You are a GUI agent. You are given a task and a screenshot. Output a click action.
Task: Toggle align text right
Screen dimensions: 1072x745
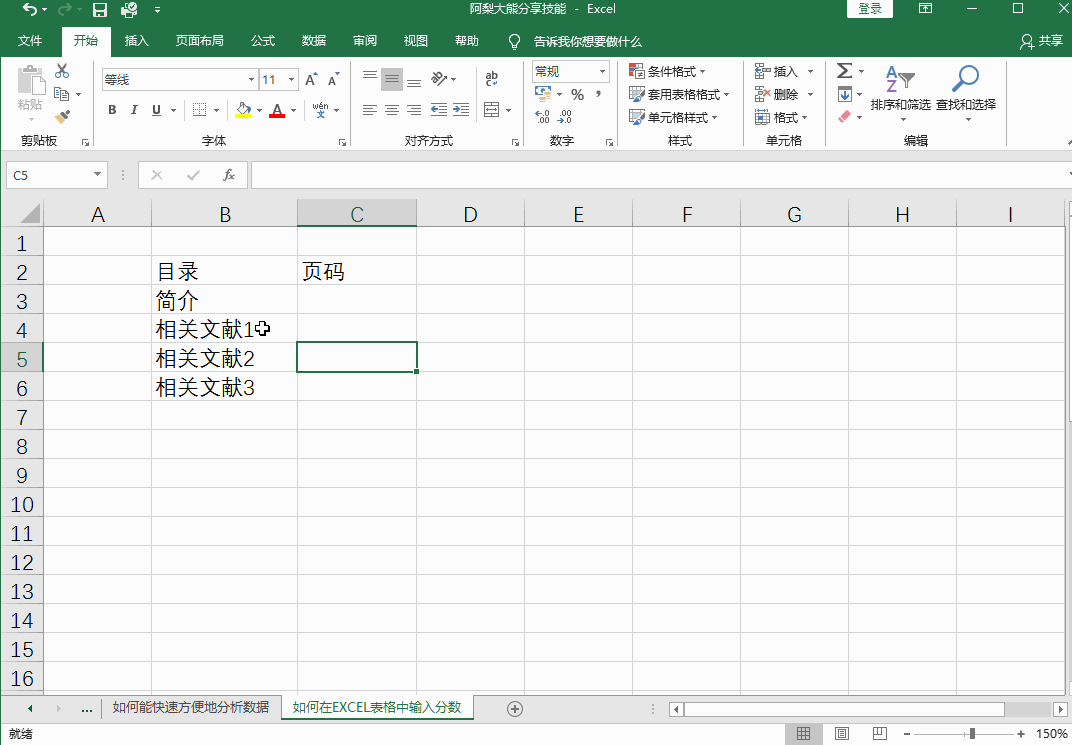click(x=414, y=109)
